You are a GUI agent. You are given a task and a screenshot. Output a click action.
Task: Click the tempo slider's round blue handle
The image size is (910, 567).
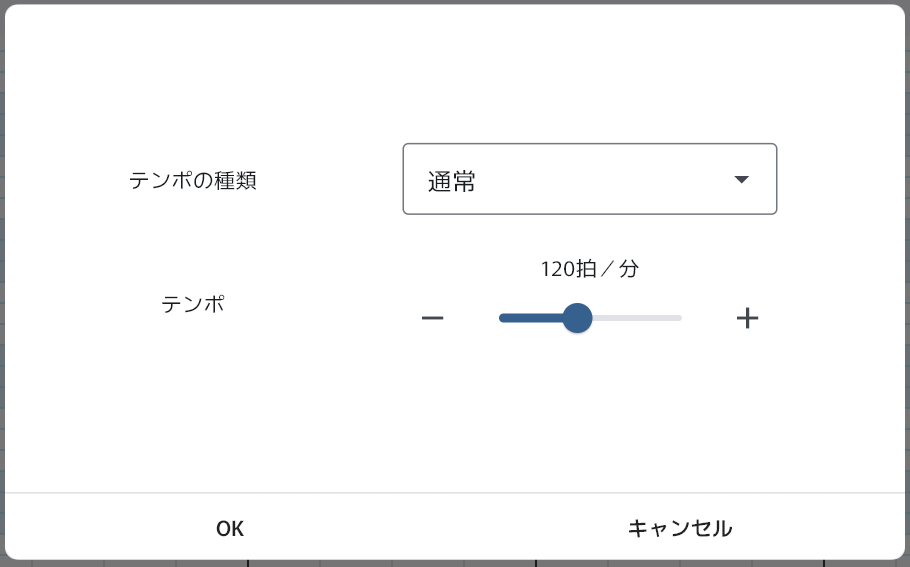tap(577, 318)
